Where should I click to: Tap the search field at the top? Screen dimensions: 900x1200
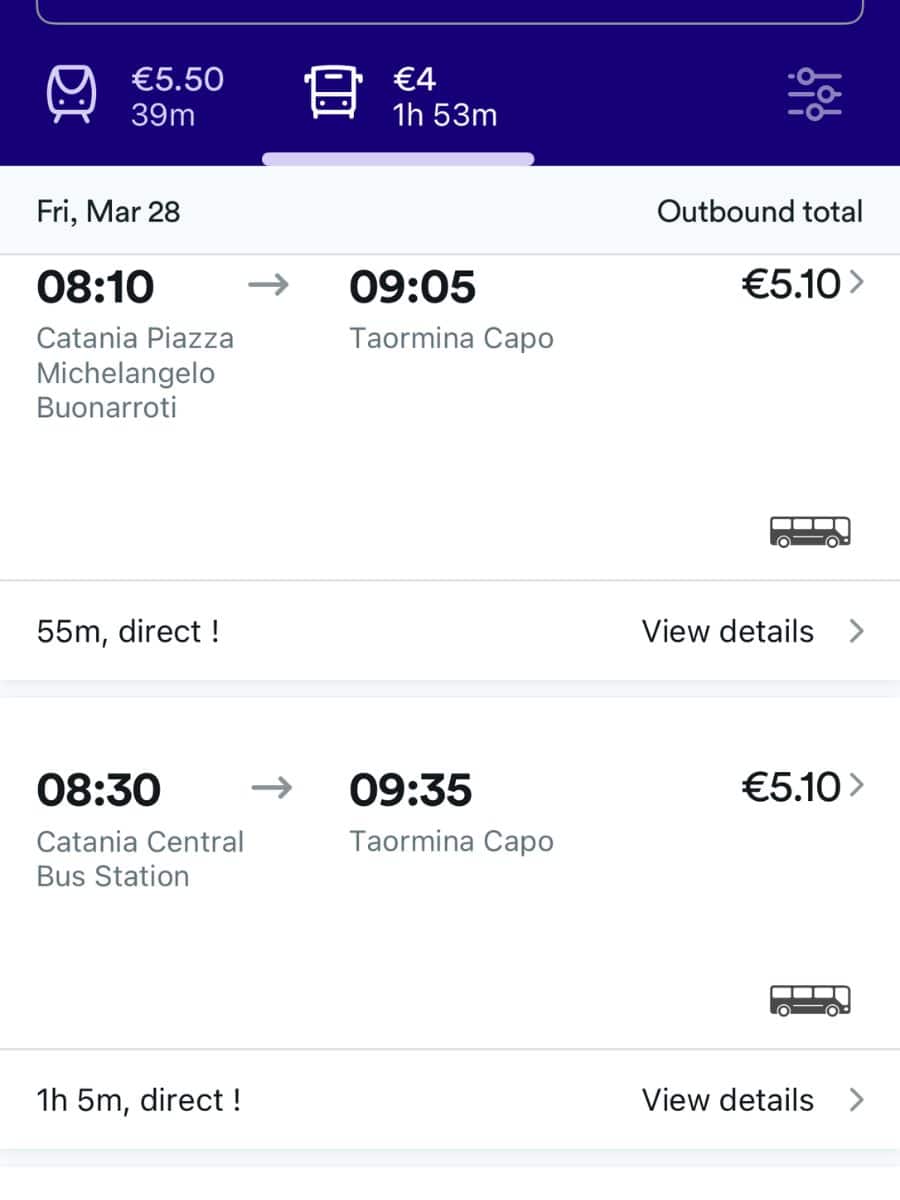coord(450,10)
